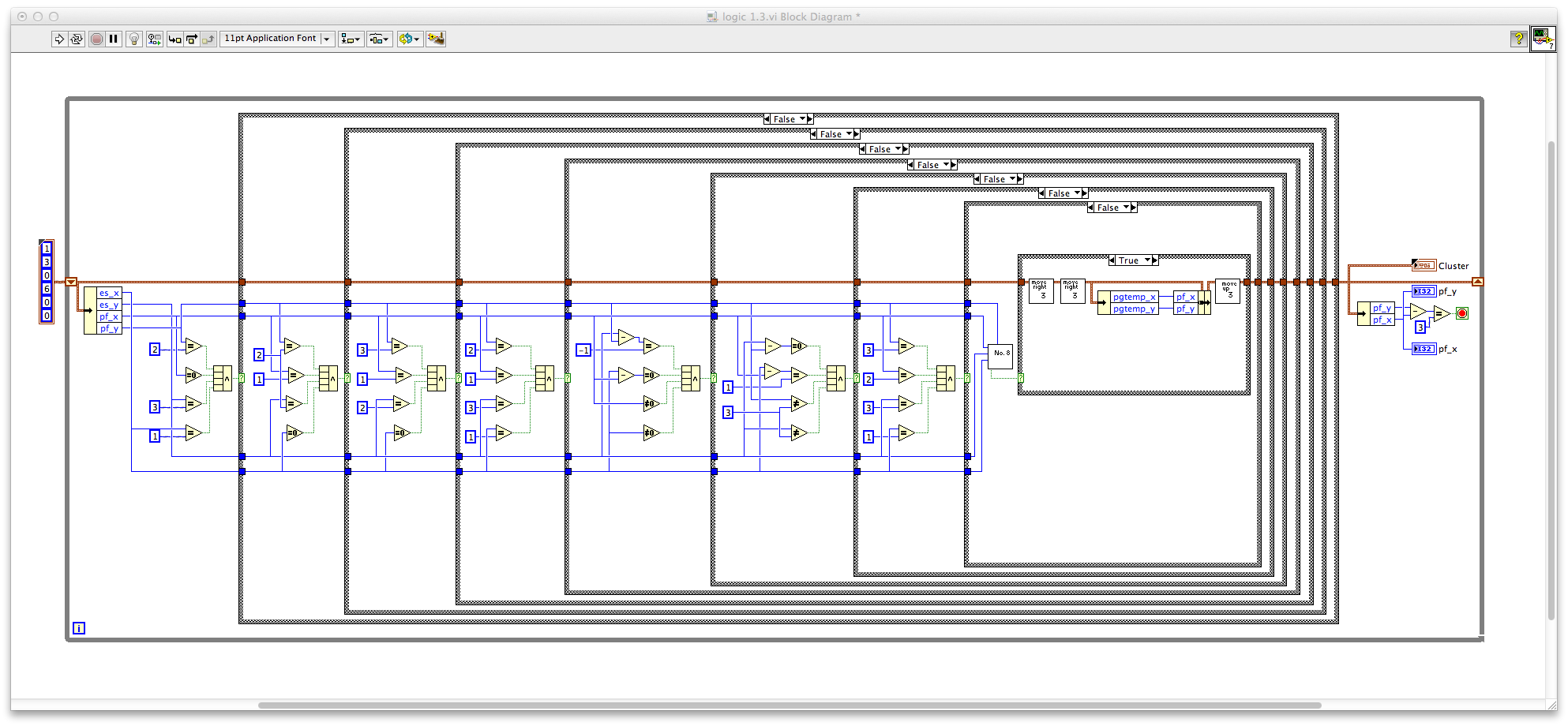The image size is (1568, 726).
Task: Toggle Highlight Execution light bulb
Action: [134, 39]
